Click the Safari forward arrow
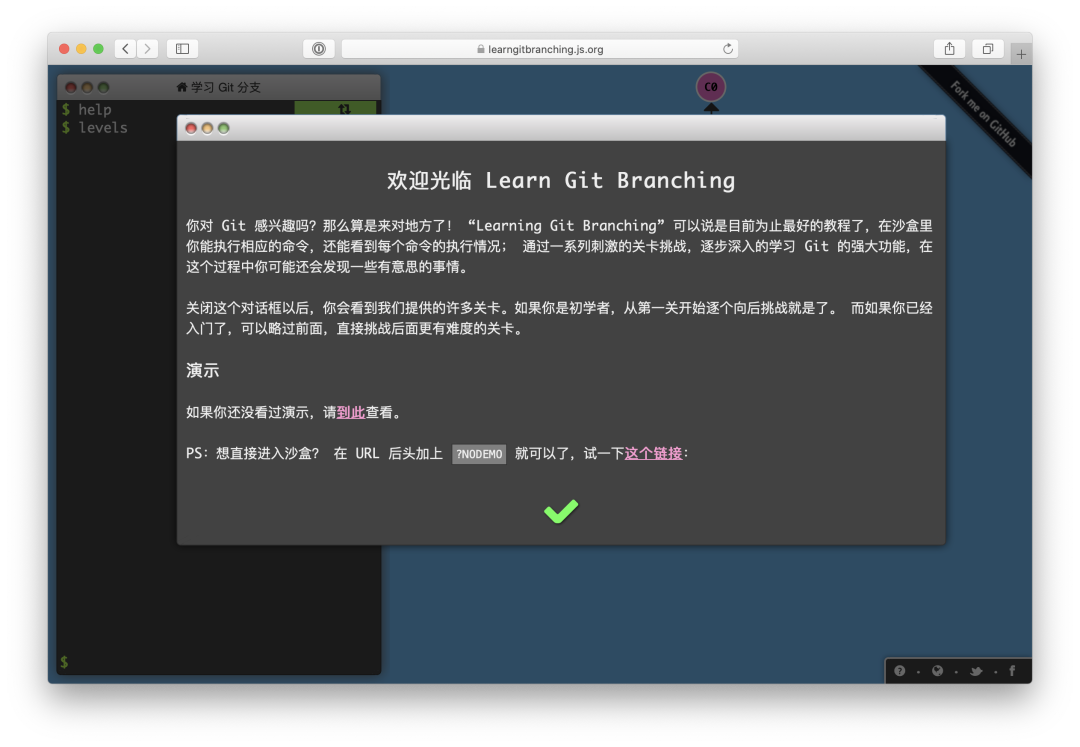1080x747 pixels. click(x=147, y=49)
